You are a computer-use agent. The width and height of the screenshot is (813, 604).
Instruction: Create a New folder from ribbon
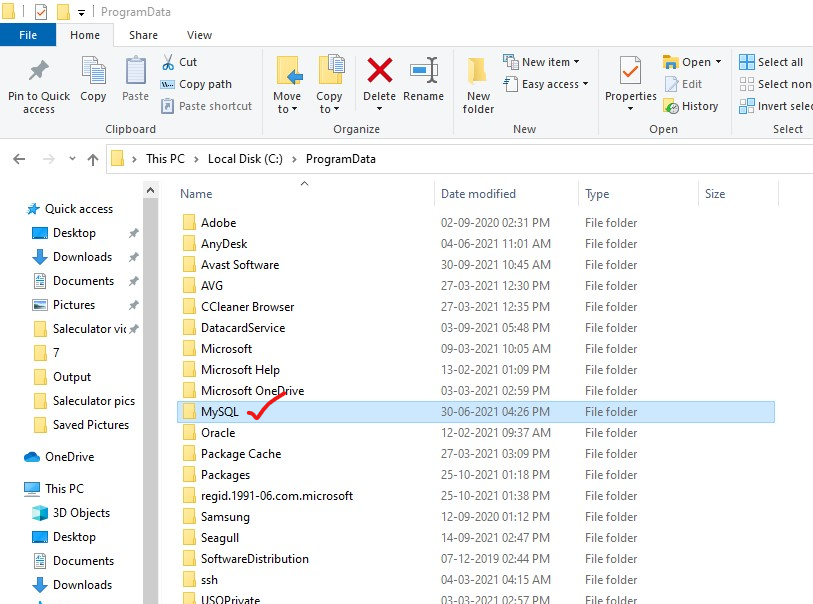pyautogui.click(x=478, y=86)
